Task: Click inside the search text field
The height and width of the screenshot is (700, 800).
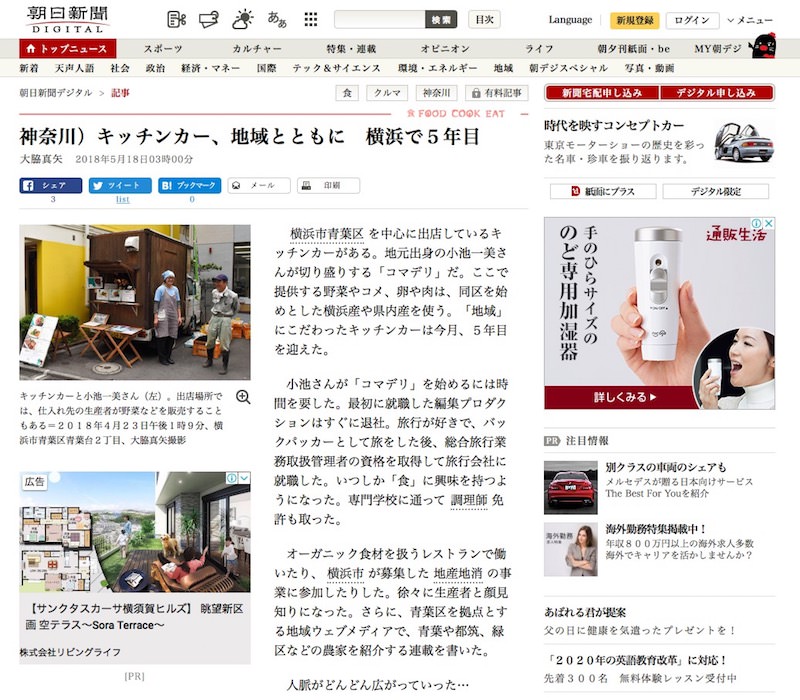Action: tap(378, 19)
